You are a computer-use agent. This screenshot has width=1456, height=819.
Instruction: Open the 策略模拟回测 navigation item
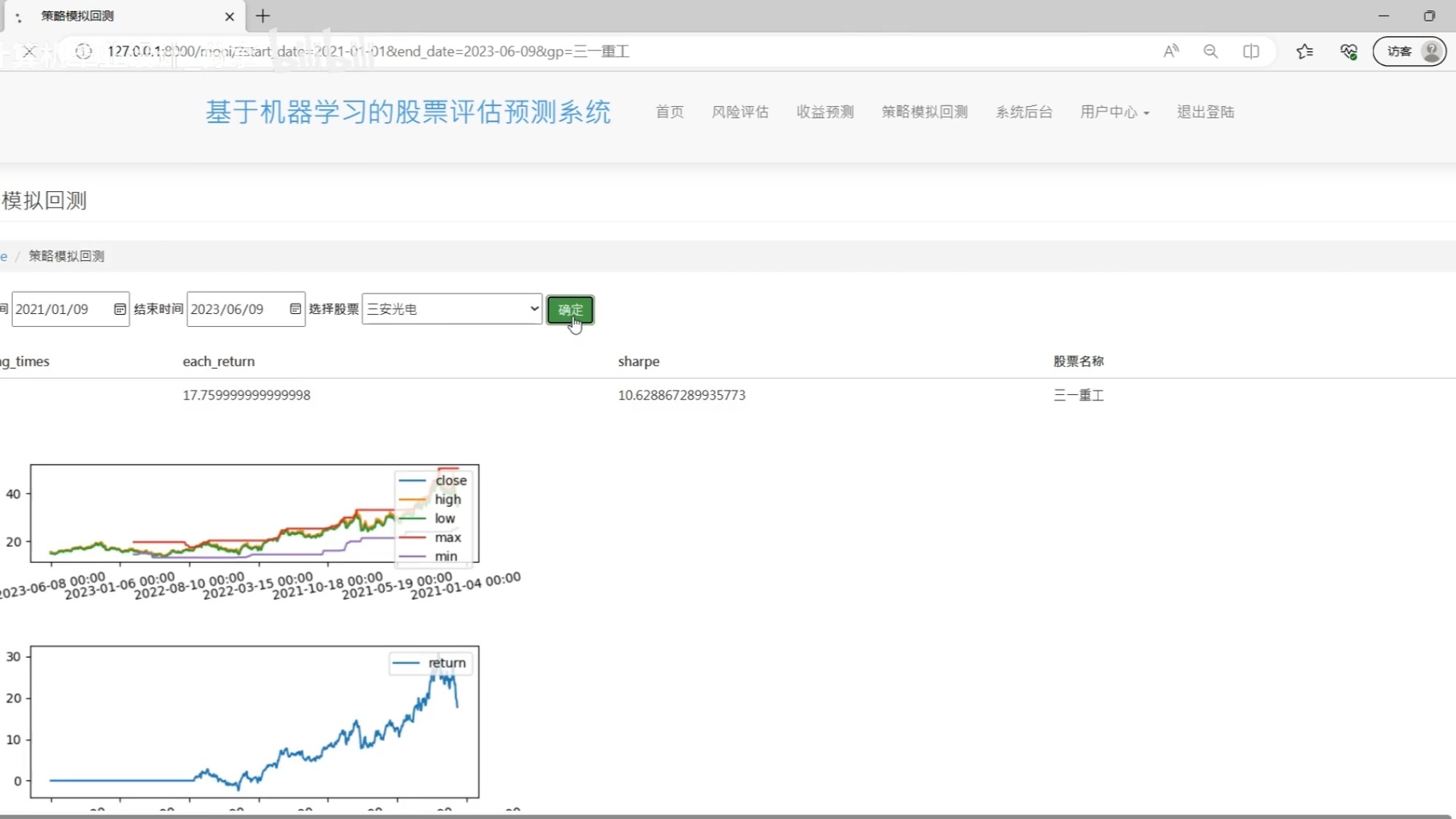pyautogui.click(x=924, y=112)
